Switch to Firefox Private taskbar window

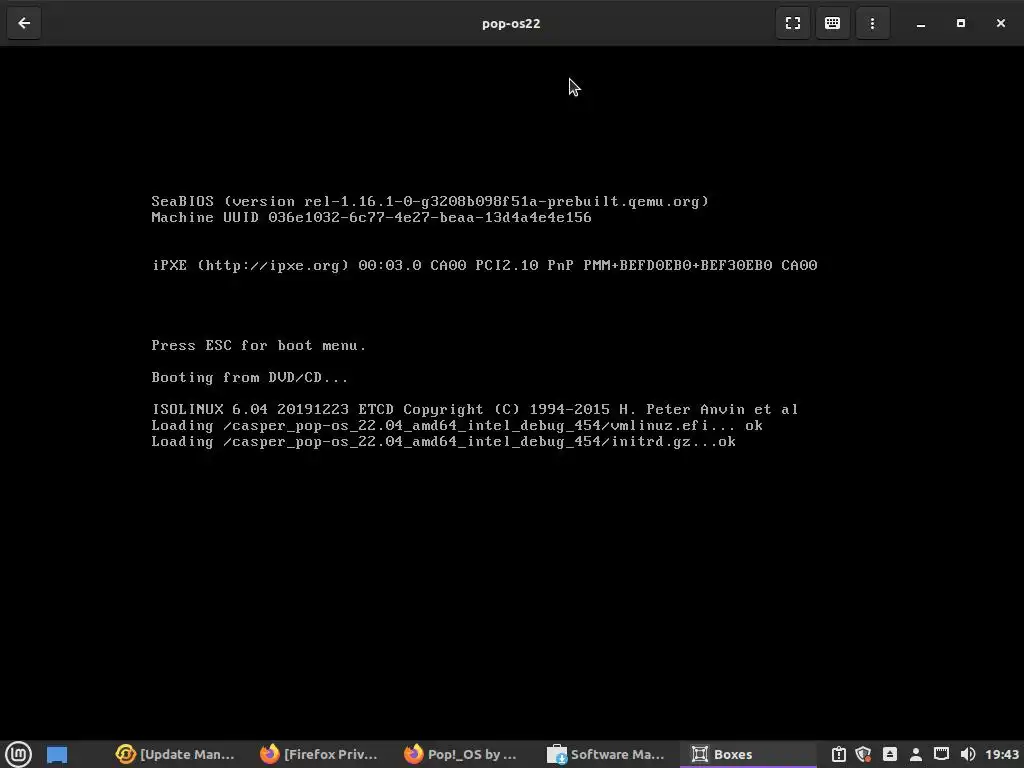pos(319,754)
